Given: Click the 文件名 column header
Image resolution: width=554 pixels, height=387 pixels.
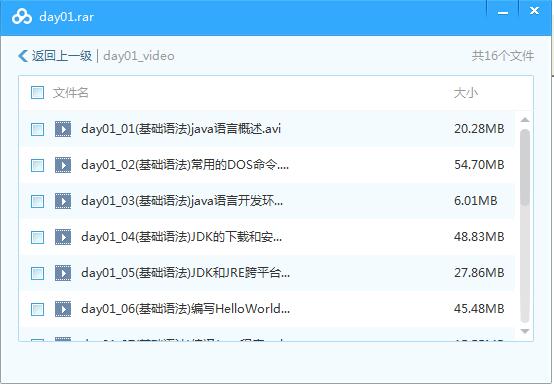Looking at the screenshot, I should click(x=70, y=93).
